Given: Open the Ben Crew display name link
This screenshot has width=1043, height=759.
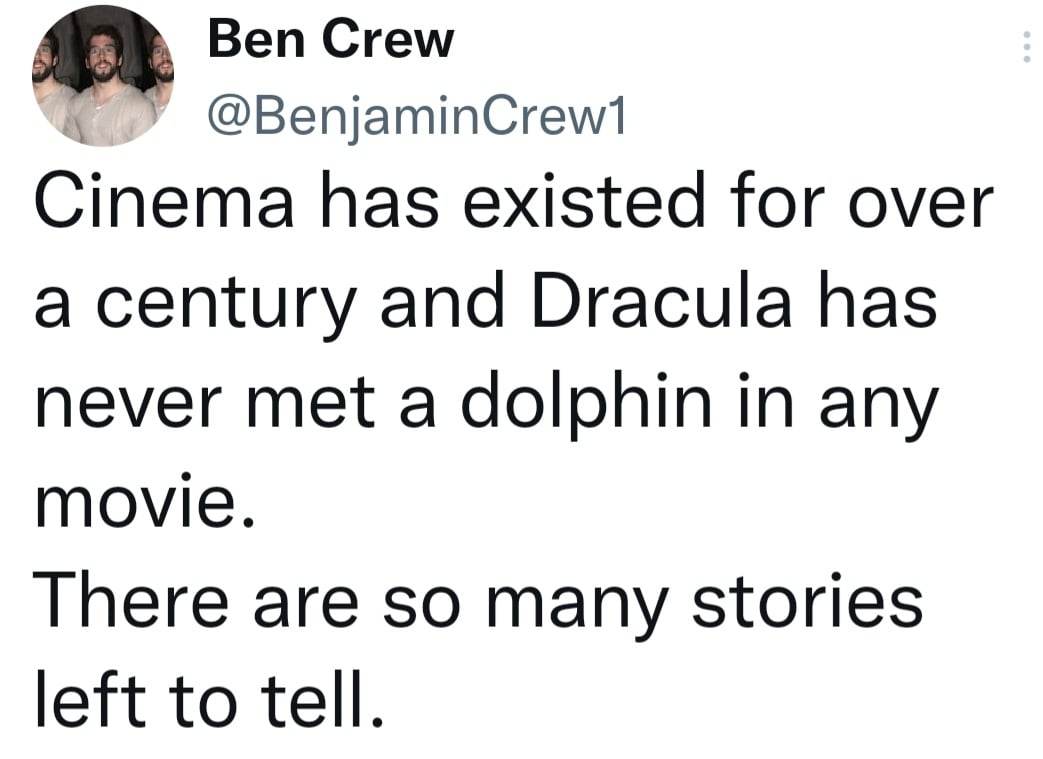Looking at the screenshot, I should pyautogui.click(x=331, y=40).
